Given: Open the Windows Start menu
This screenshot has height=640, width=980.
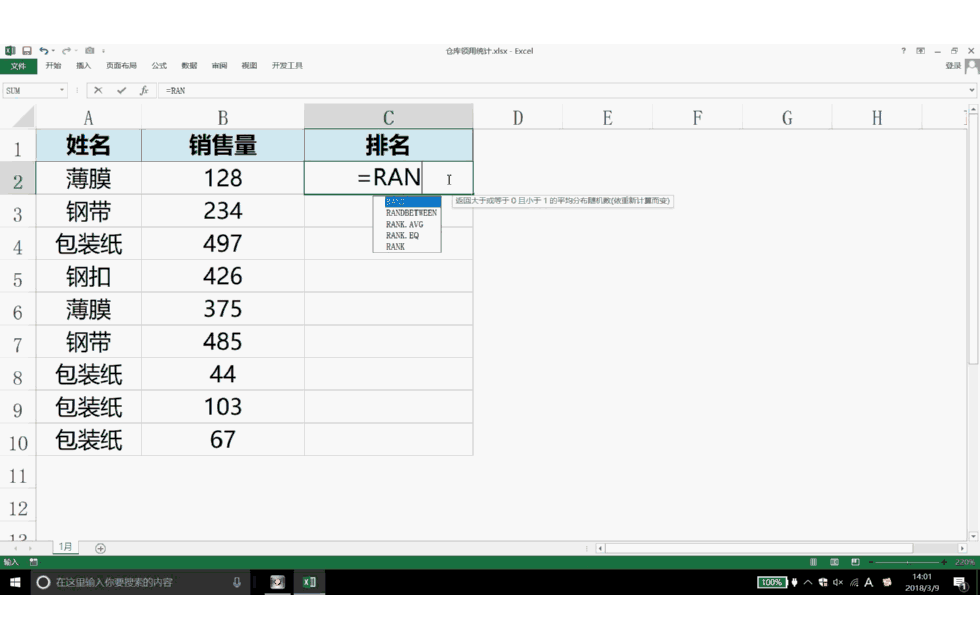Looking at the screenshot, I should click(15, 582).
